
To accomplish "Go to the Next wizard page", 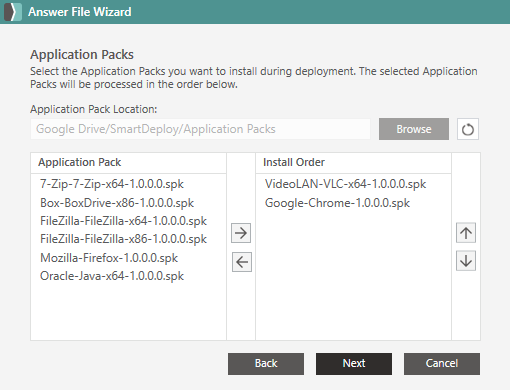I will coord(354,364).
